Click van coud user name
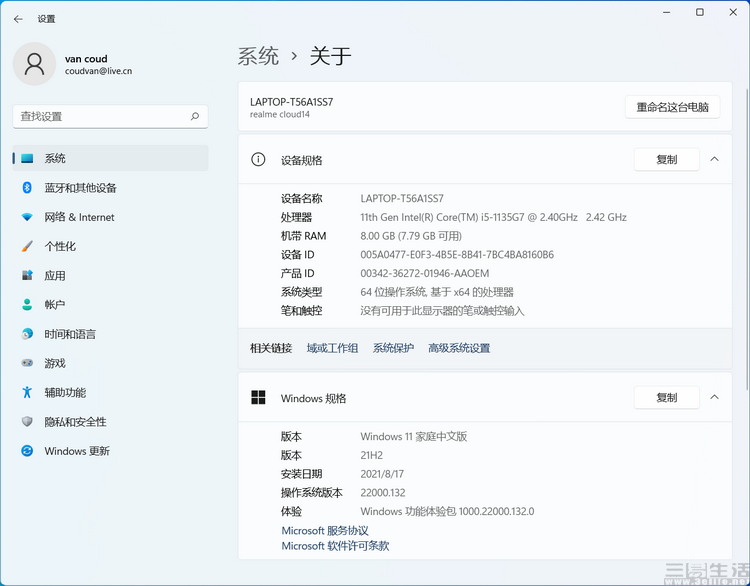Viewport: 750px width, 586px height. point(86,59)
